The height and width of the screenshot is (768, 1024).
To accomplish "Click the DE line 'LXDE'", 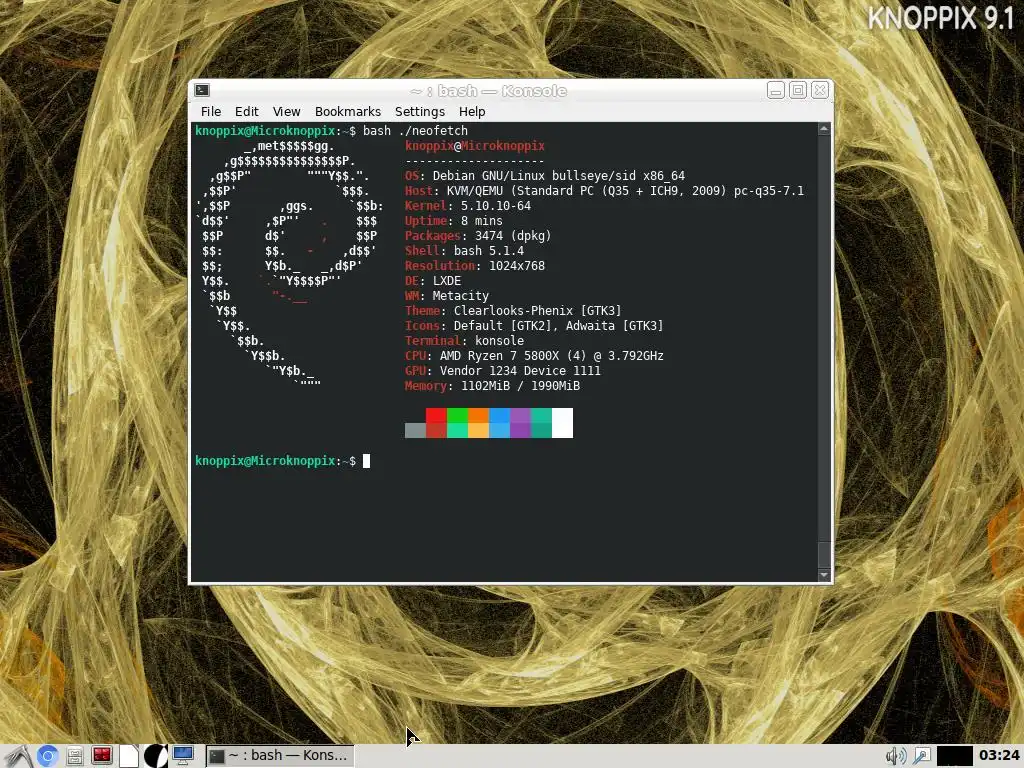I will pos(433,281).
